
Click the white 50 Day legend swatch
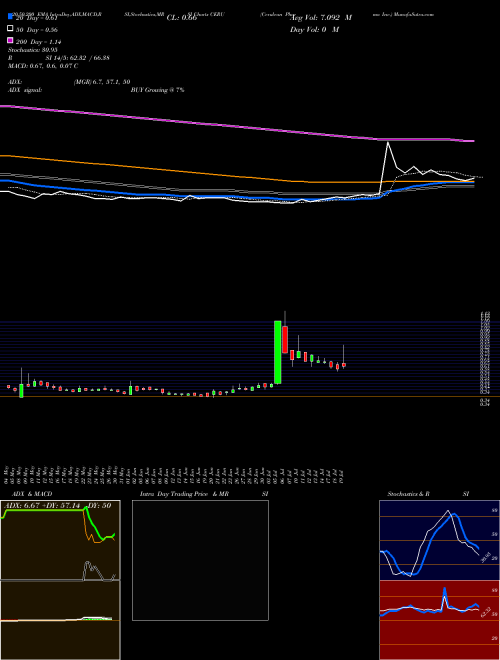(10, 29)
